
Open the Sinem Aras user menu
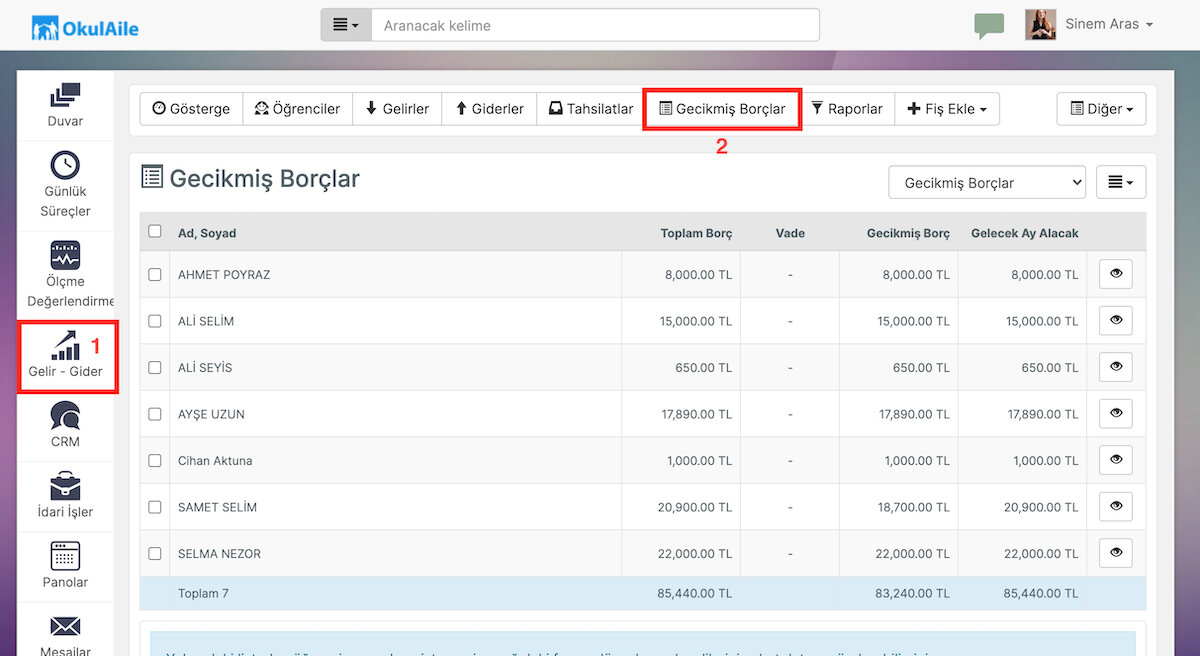[1109, 24]
